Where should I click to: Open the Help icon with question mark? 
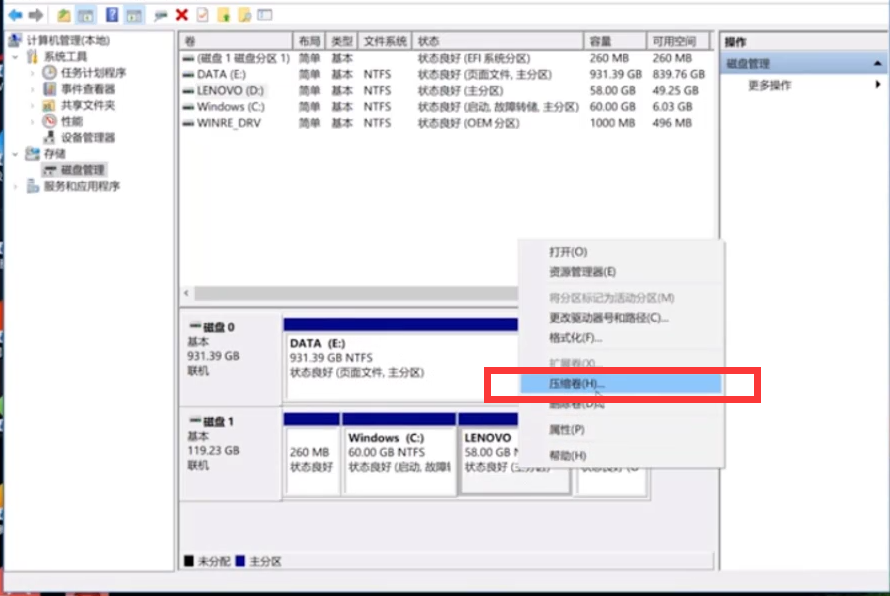[113, 14]
